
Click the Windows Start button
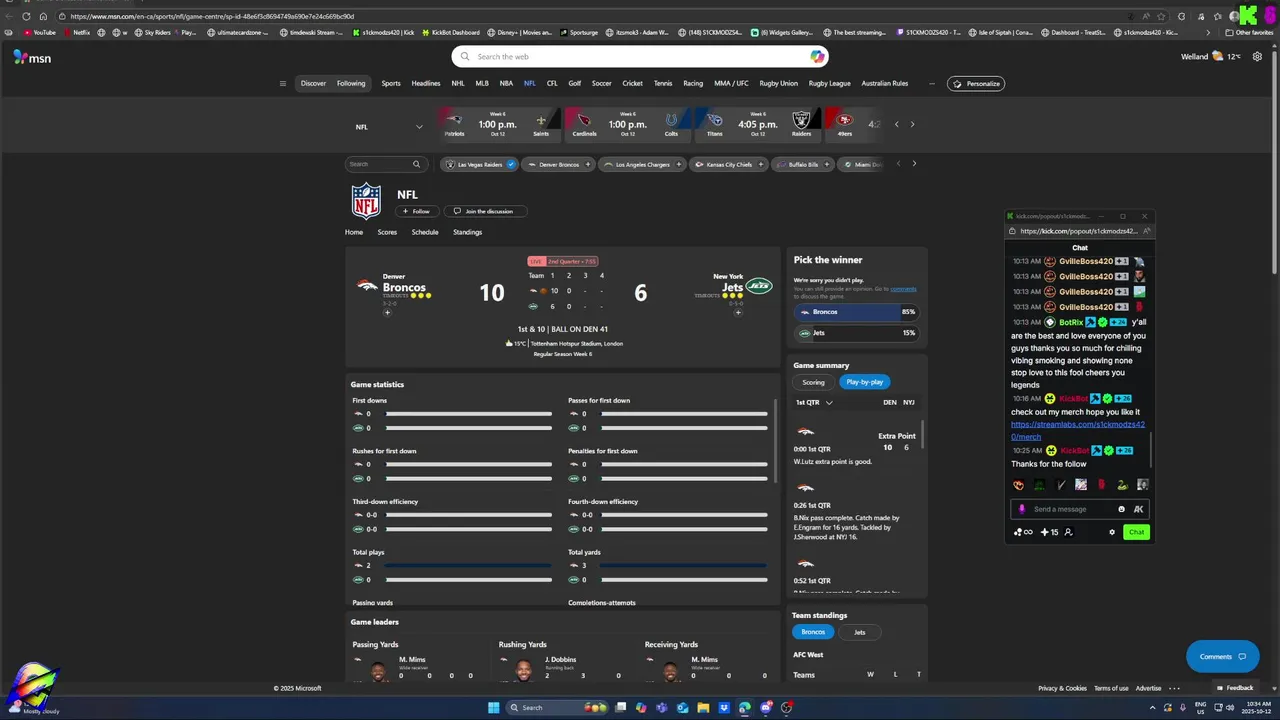pyautogui.click(x=494, y=708)
